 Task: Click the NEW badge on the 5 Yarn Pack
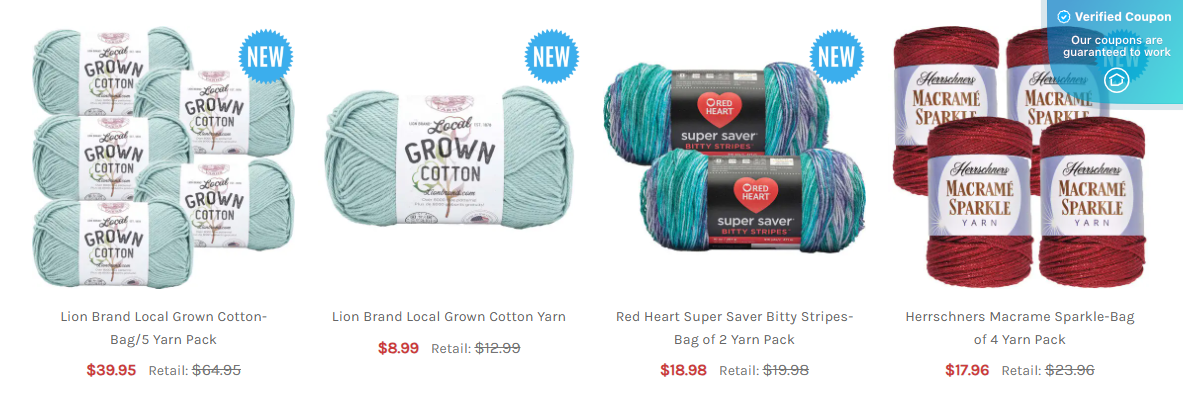[266, 57]
